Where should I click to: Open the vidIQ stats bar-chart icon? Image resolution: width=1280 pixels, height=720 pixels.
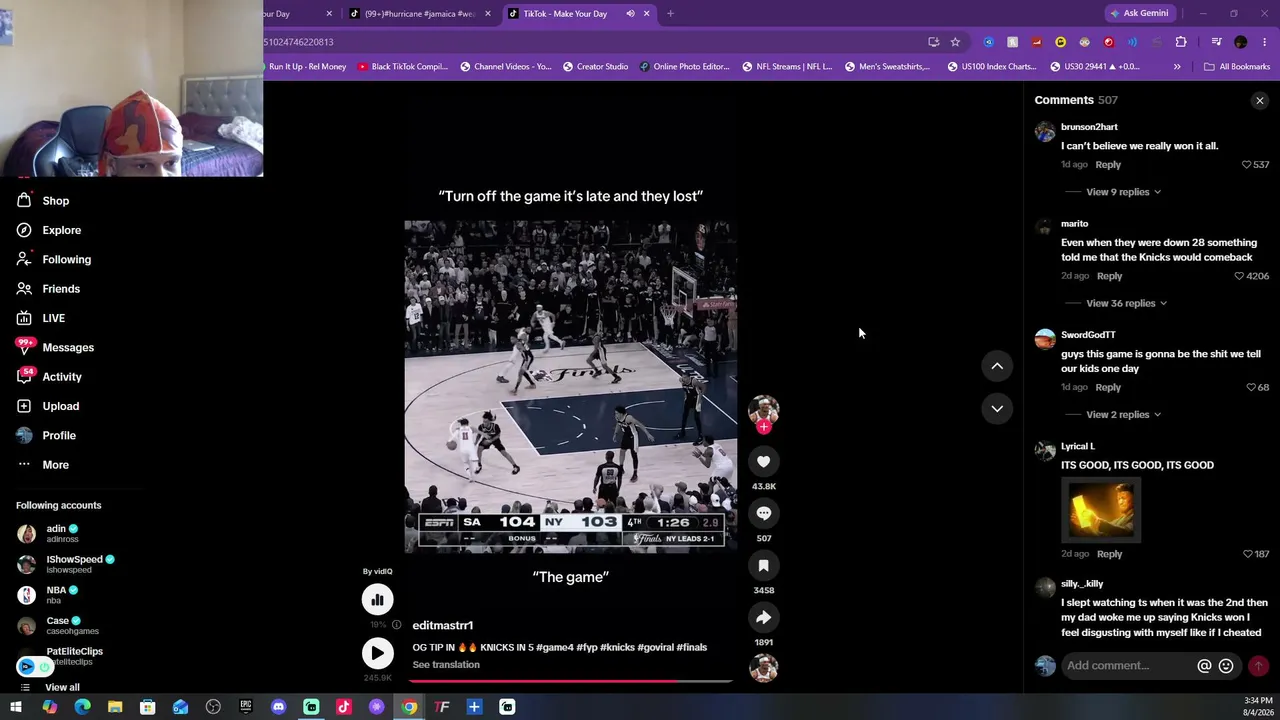click(377, 599)
